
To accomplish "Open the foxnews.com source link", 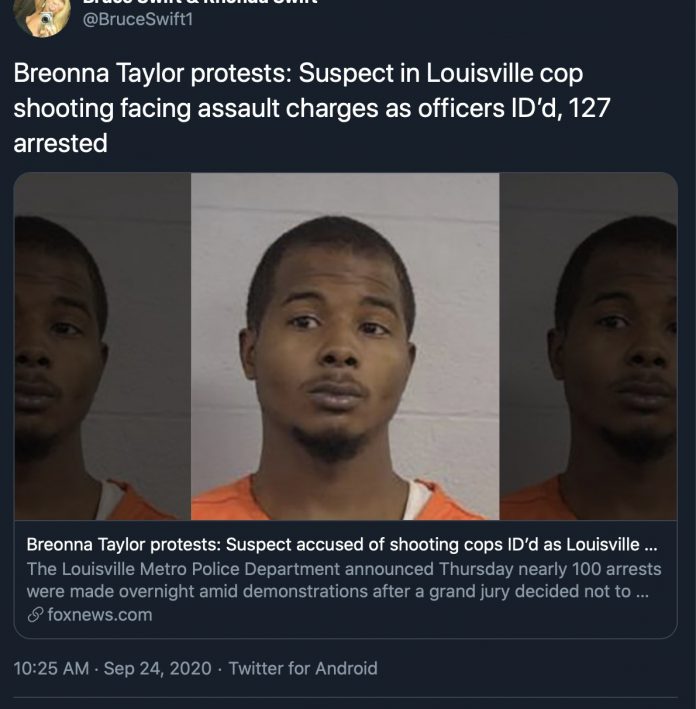I will pos(99,615).
